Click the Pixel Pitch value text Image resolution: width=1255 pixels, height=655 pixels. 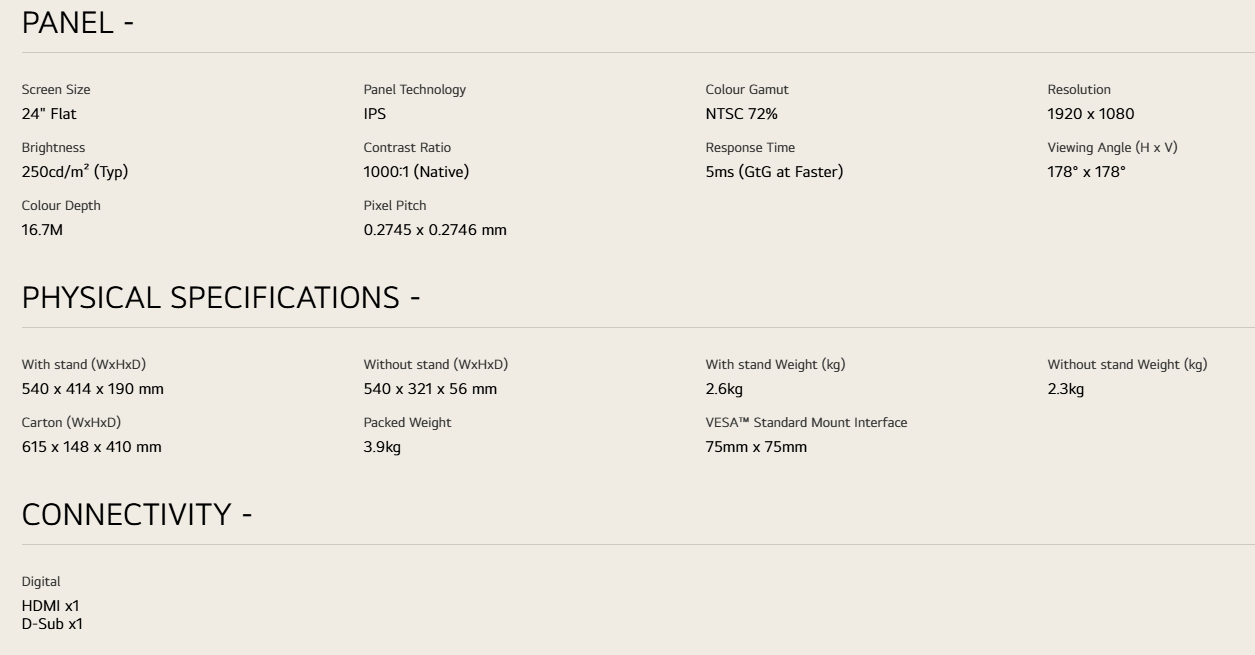pyautogui.click(x=435, y=230)
